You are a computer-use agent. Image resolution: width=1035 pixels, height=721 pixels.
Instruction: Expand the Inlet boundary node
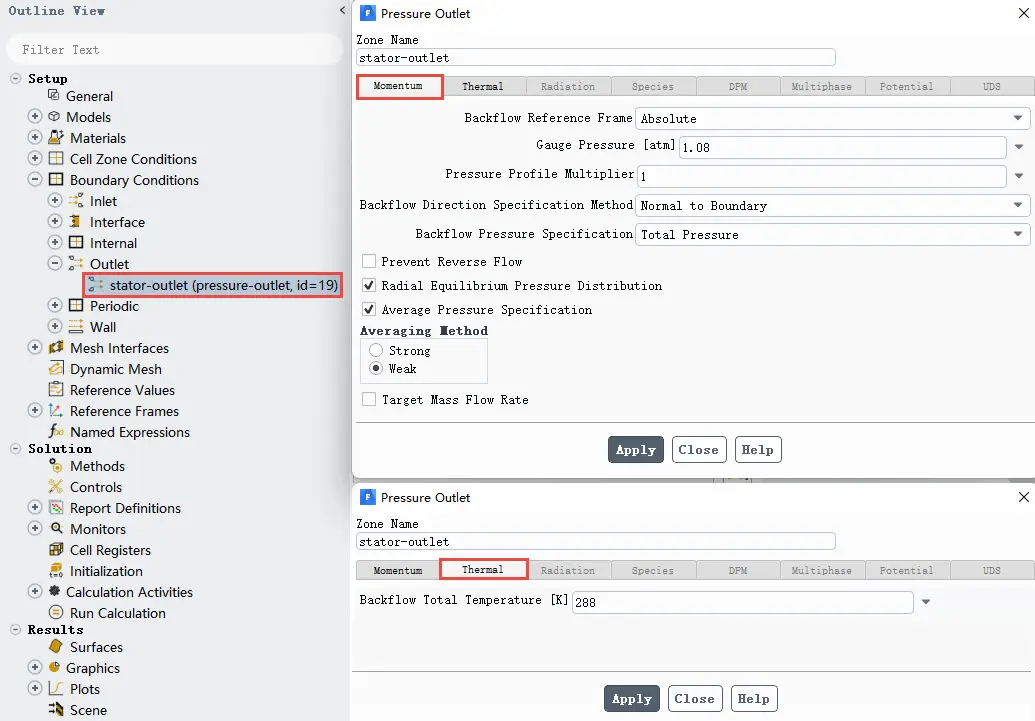tap(55, 200)
